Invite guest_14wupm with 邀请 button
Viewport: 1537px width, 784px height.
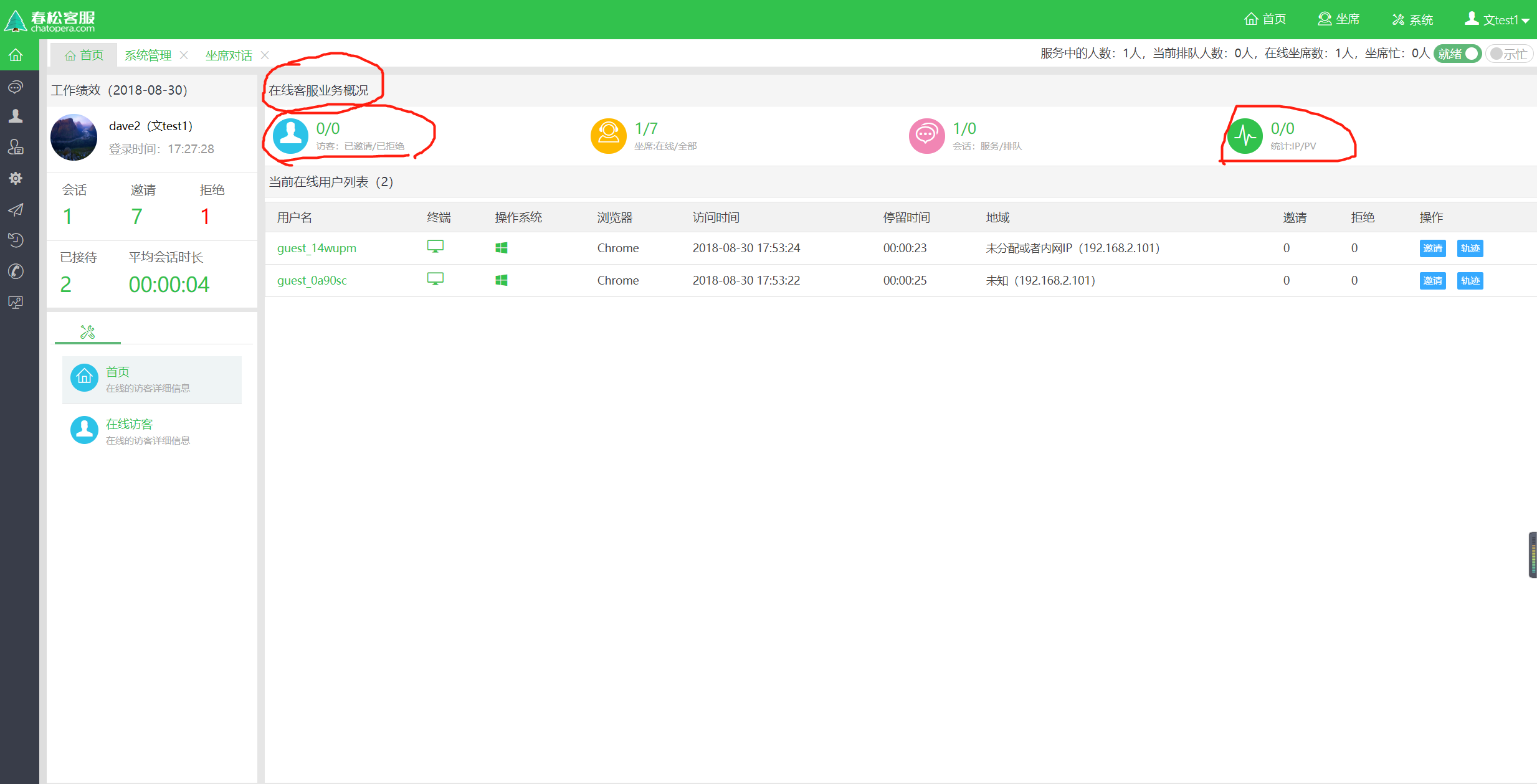click(1432, 248)
